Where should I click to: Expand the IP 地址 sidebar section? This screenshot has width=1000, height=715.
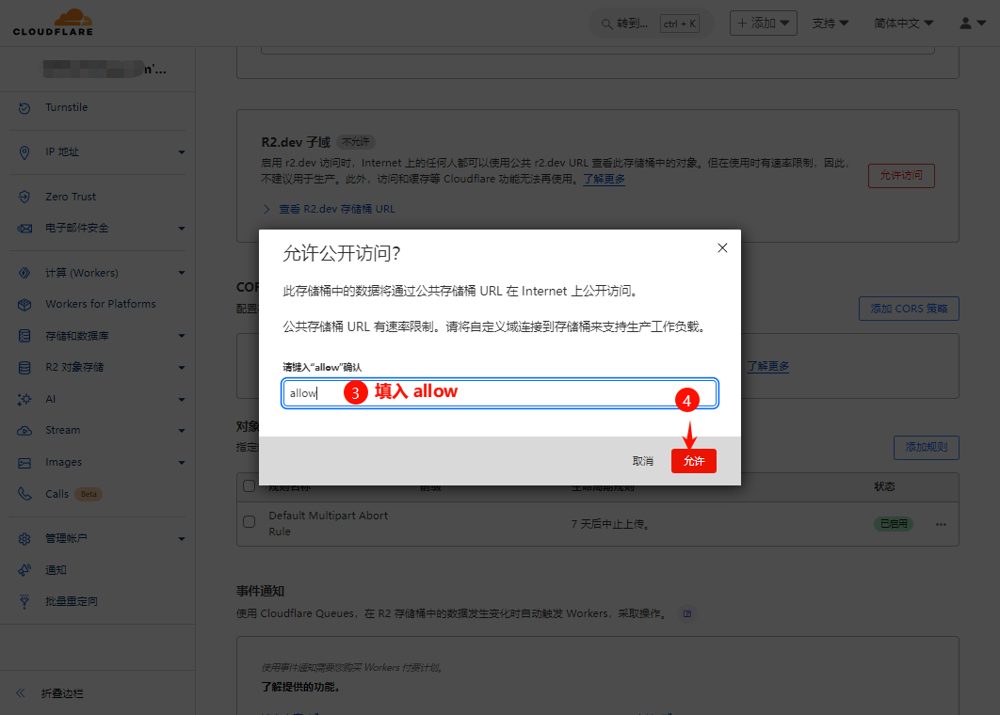point(181,152)
